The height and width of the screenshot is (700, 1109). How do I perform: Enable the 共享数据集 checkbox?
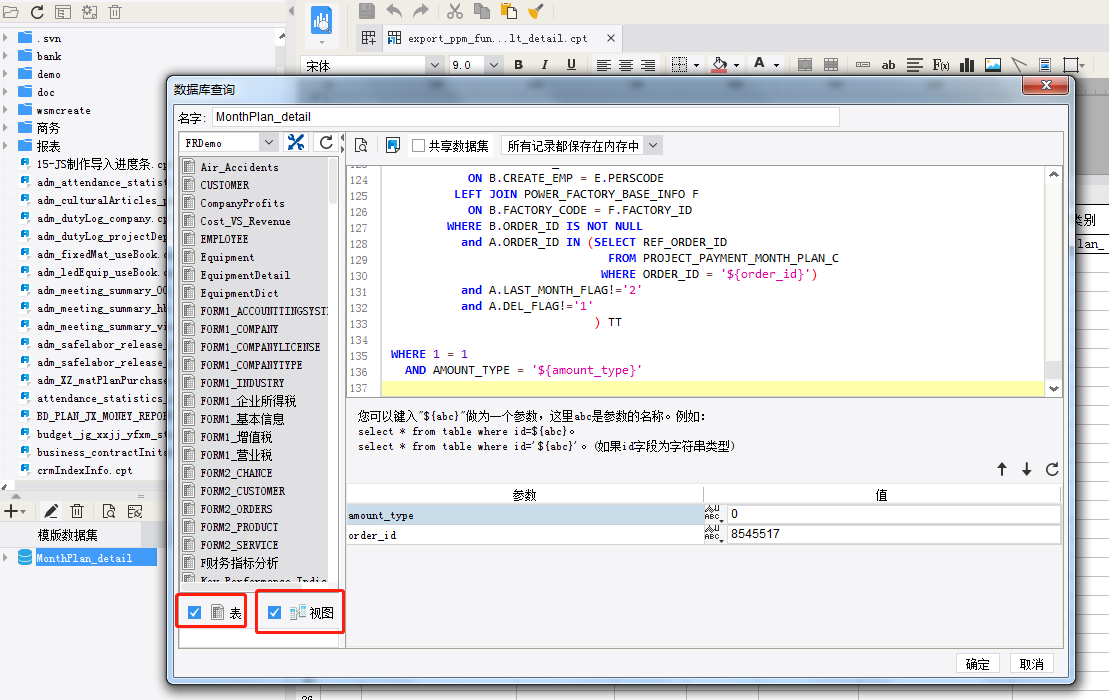pyautogui.click(x=418, y=146)
